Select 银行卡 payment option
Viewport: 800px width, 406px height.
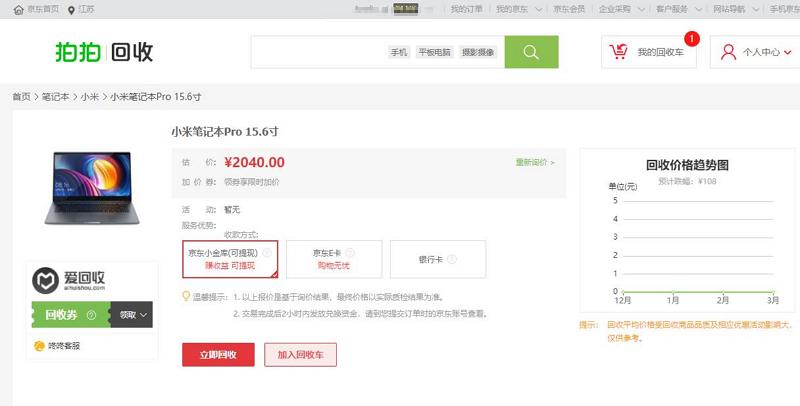[x=438, y=259]
